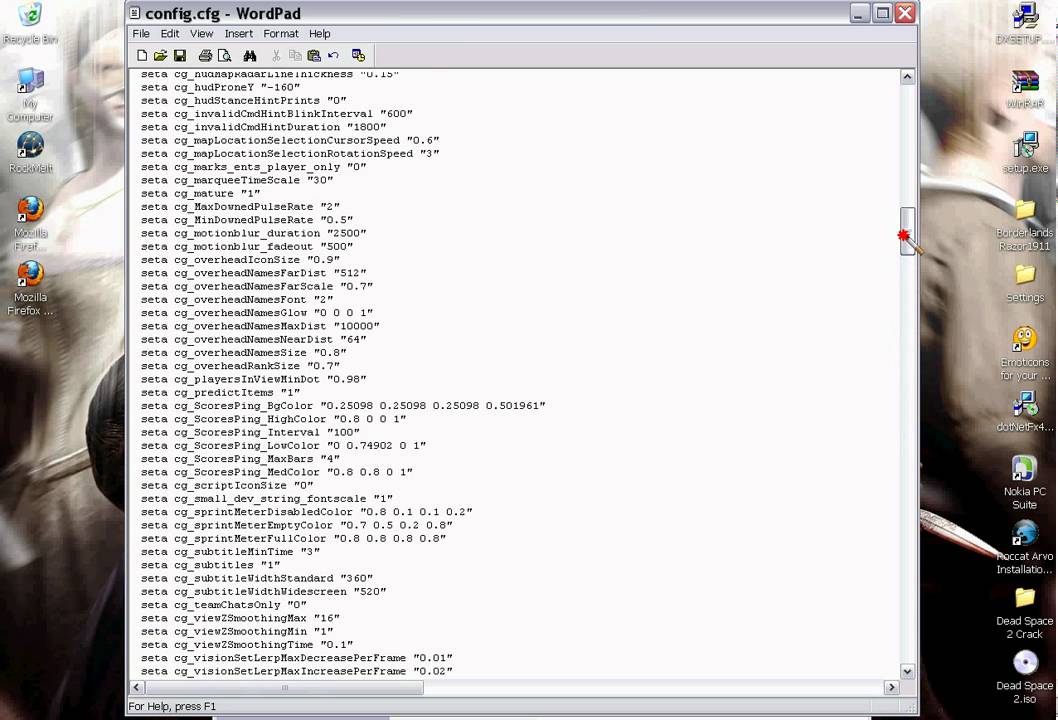Click the horizontal scrollbar right arrow
Screen dimensions: 1058x720
point(891,687)
